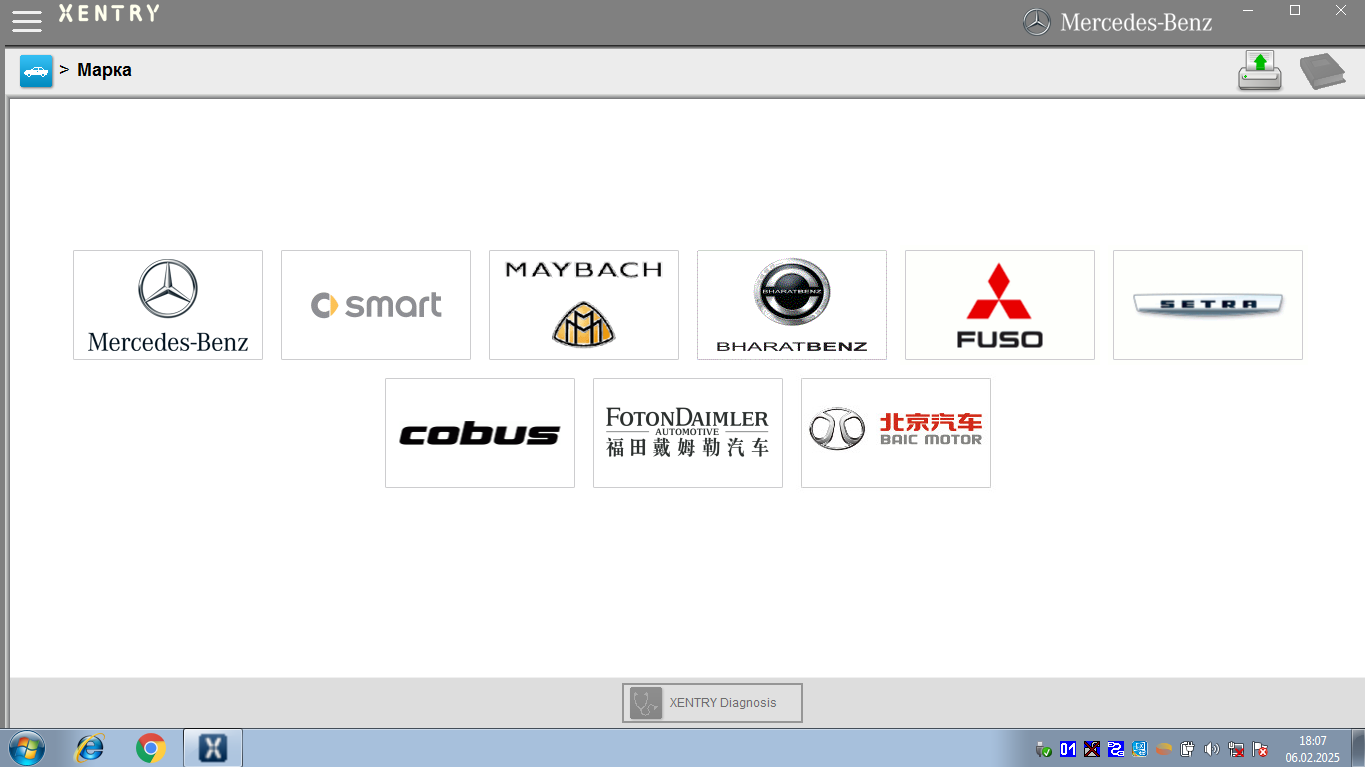This screenshot has width=1365, height=767.
Task: Open the BAIC Motor brand tile
Action: coord(896,433)
